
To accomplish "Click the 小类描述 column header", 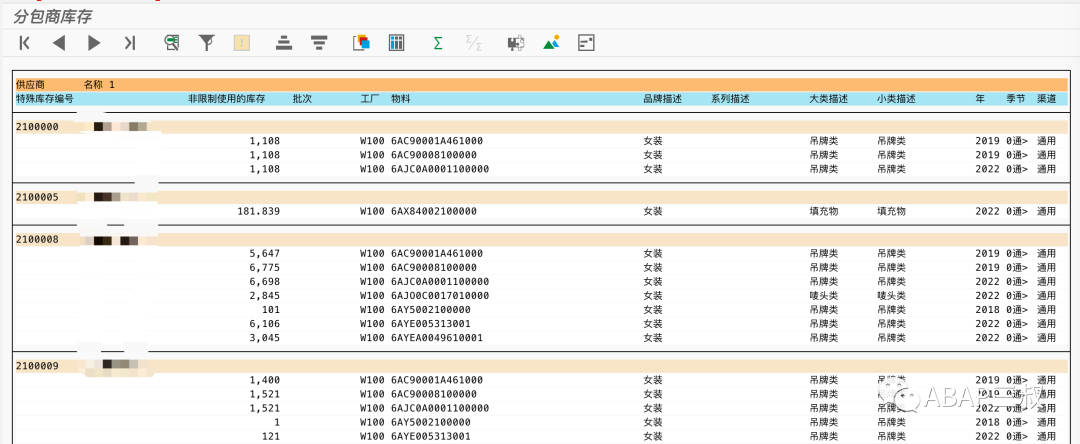I will click(896, 99).
